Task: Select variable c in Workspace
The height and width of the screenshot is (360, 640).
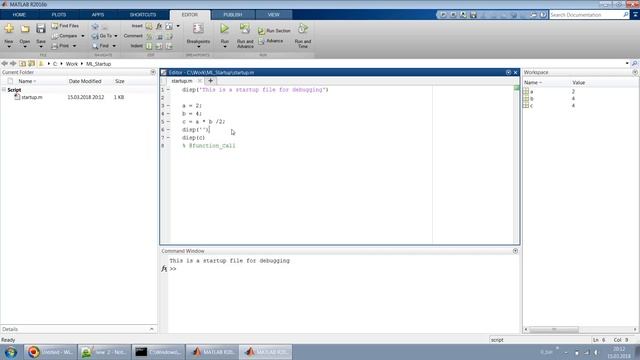Action: pos(532,105)
